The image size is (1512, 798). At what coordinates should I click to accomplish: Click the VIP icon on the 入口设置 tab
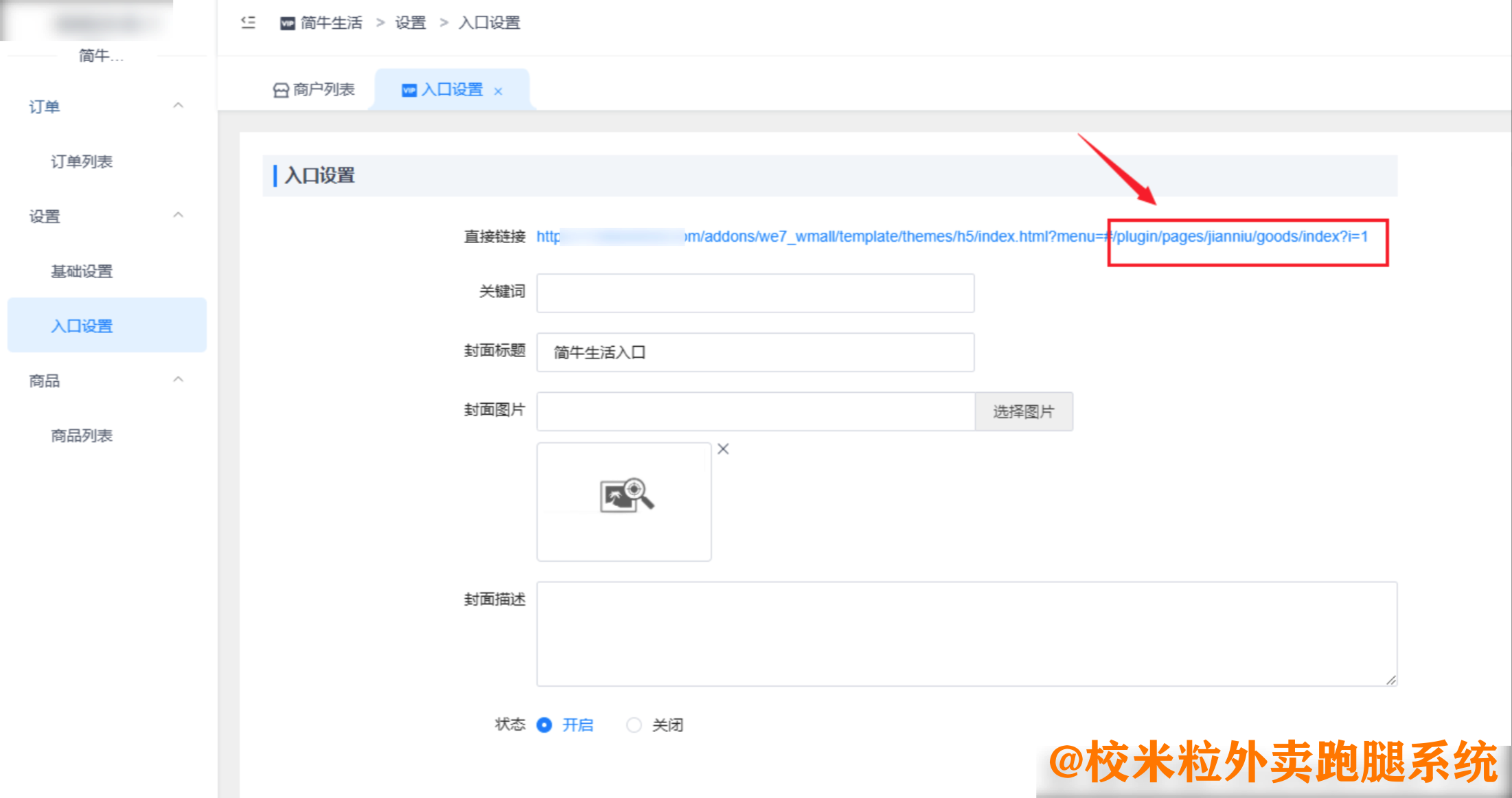(408, 90)
